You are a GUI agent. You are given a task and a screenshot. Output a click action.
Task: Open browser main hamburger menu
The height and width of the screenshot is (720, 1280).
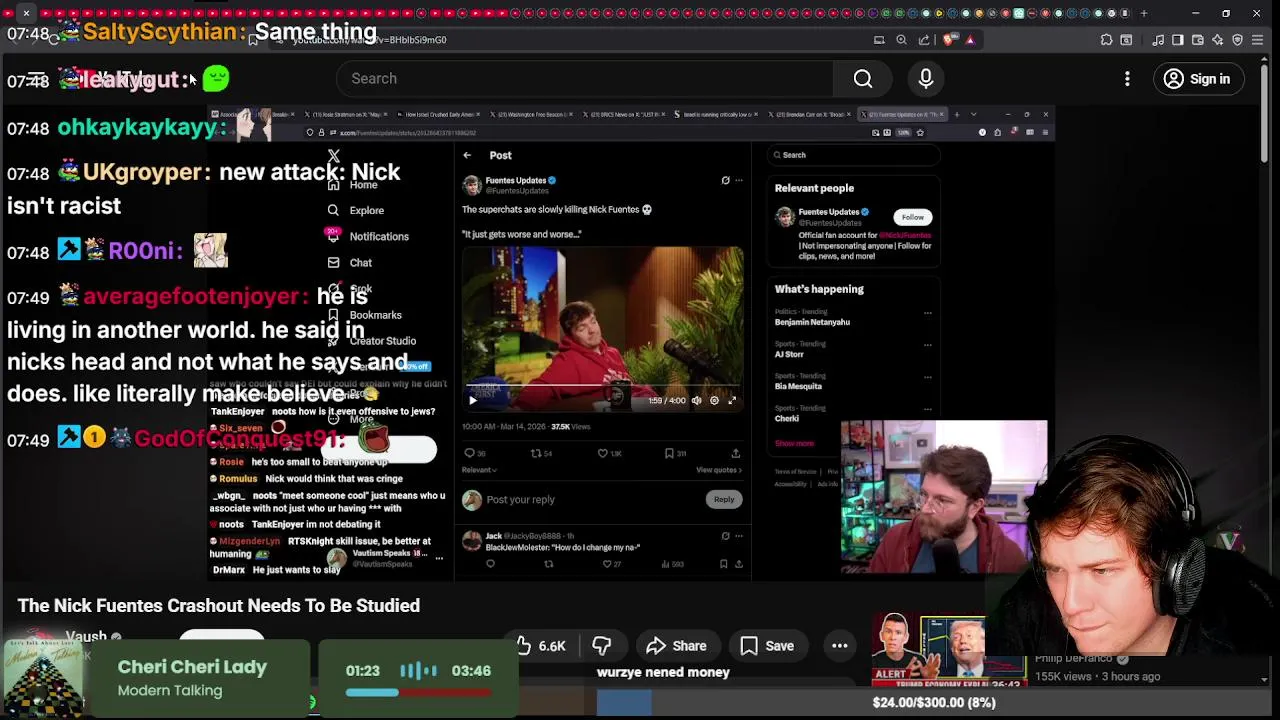pyautogui.click(x=1259, y=40)
